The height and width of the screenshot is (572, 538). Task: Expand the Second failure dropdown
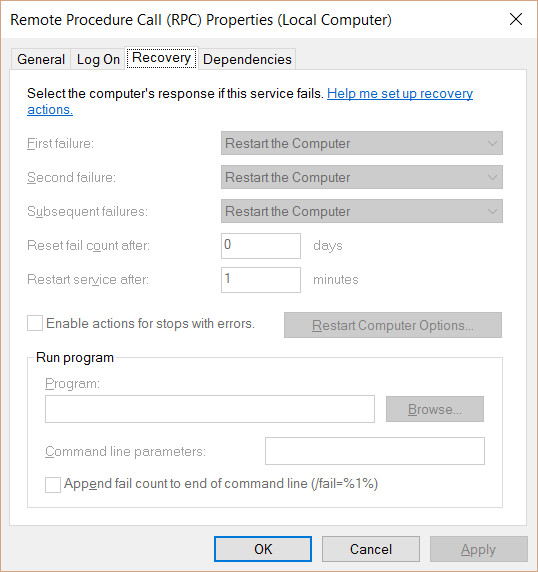(361, 177)
